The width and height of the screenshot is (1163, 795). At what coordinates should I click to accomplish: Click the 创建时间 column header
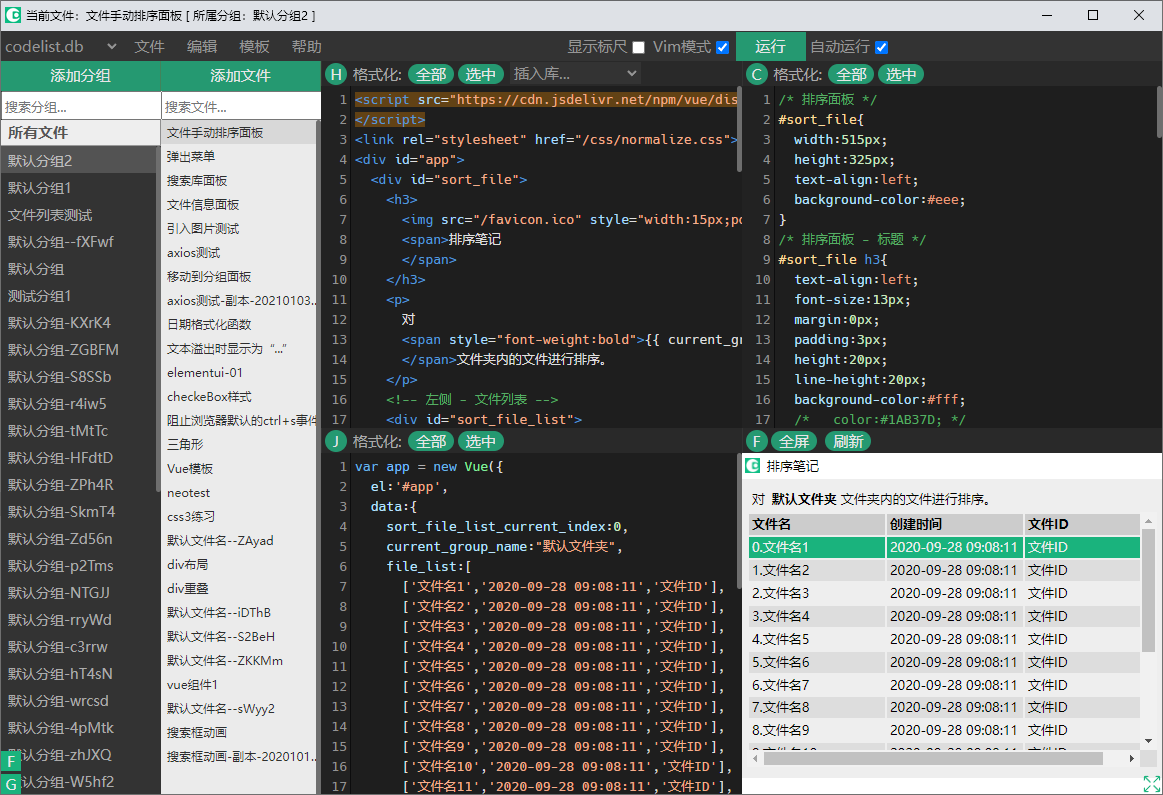pyautogui.click(x=955, y=524)
